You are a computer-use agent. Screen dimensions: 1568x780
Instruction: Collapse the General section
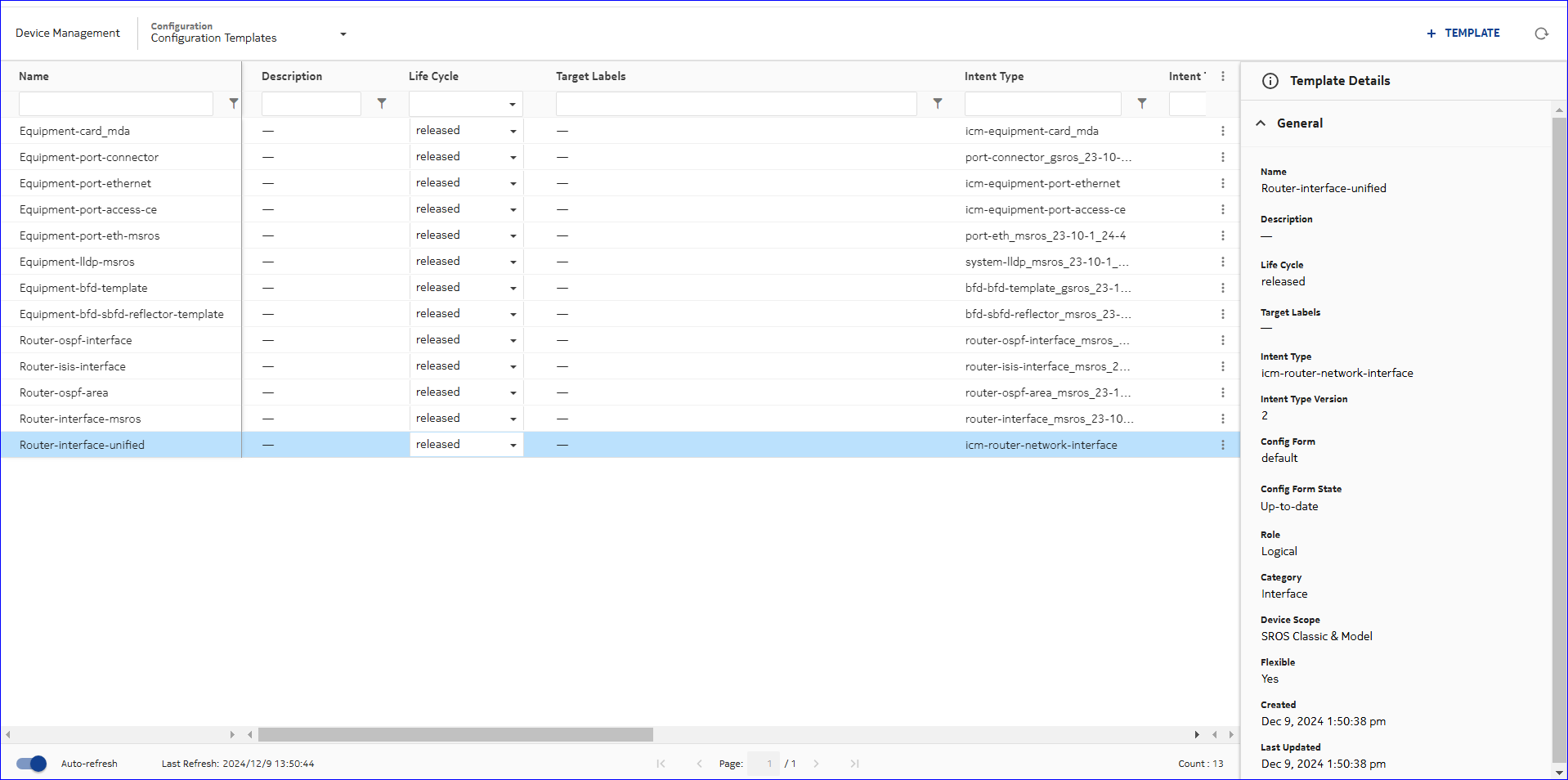[1261, 123]
